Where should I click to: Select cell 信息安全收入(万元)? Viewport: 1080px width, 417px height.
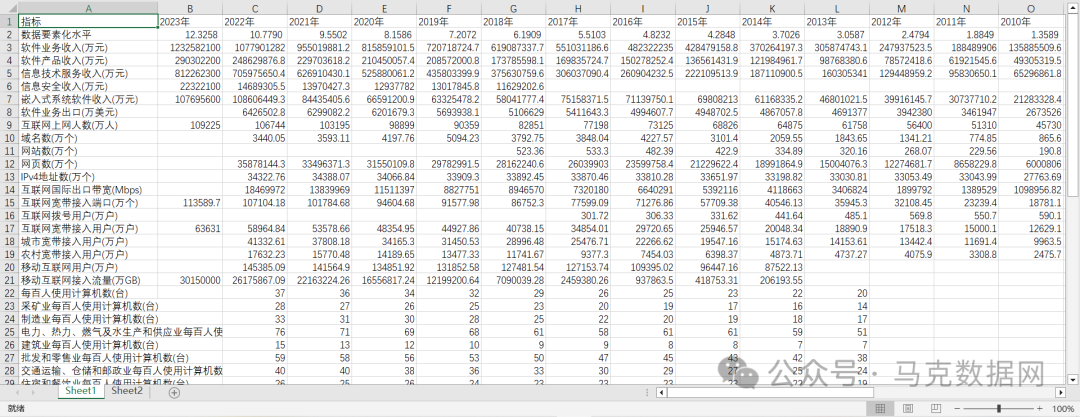pyautogui.click(x=87, y=86)
